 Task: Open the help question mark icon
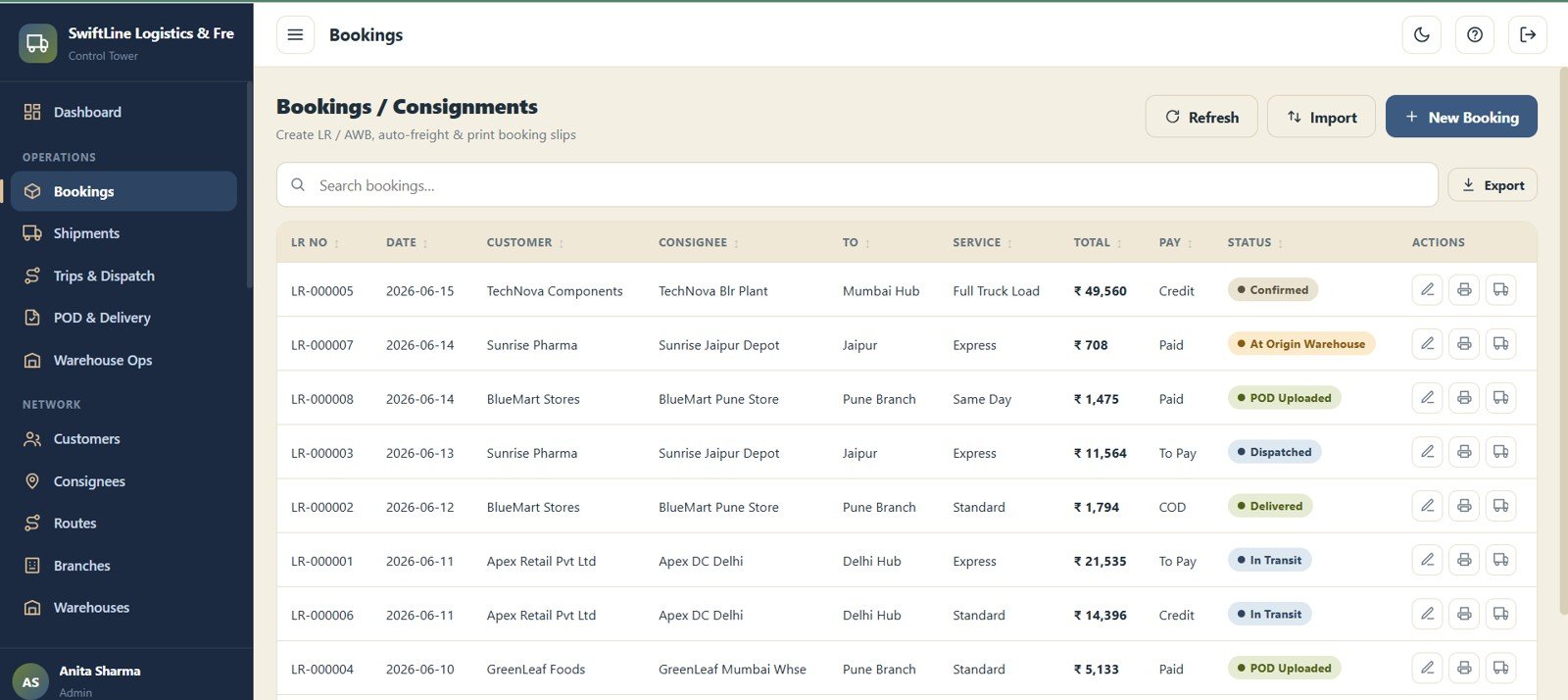(x=1475, y=35)
